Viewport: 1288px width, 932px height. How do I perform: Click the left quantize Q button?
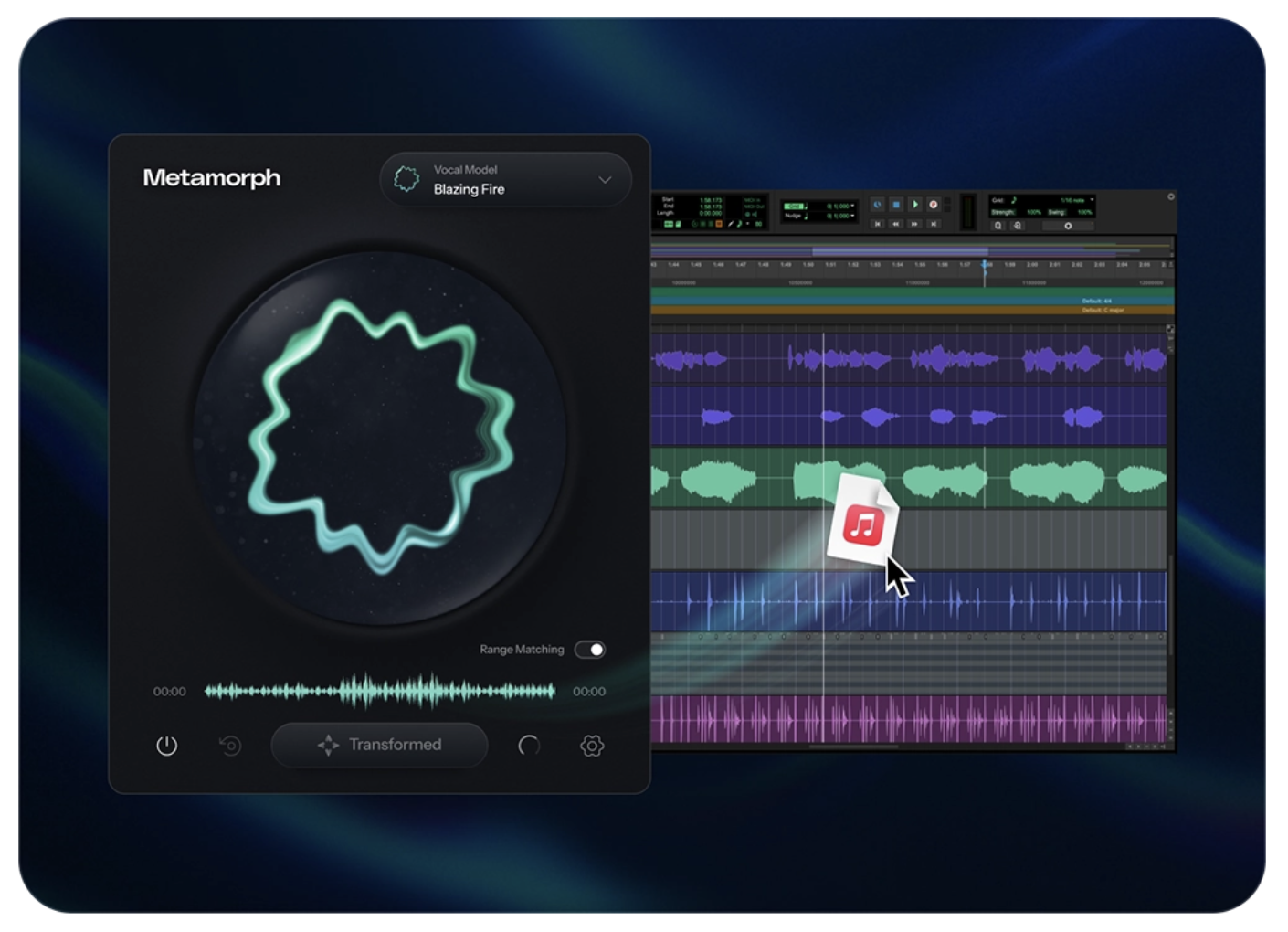[998, 225]
